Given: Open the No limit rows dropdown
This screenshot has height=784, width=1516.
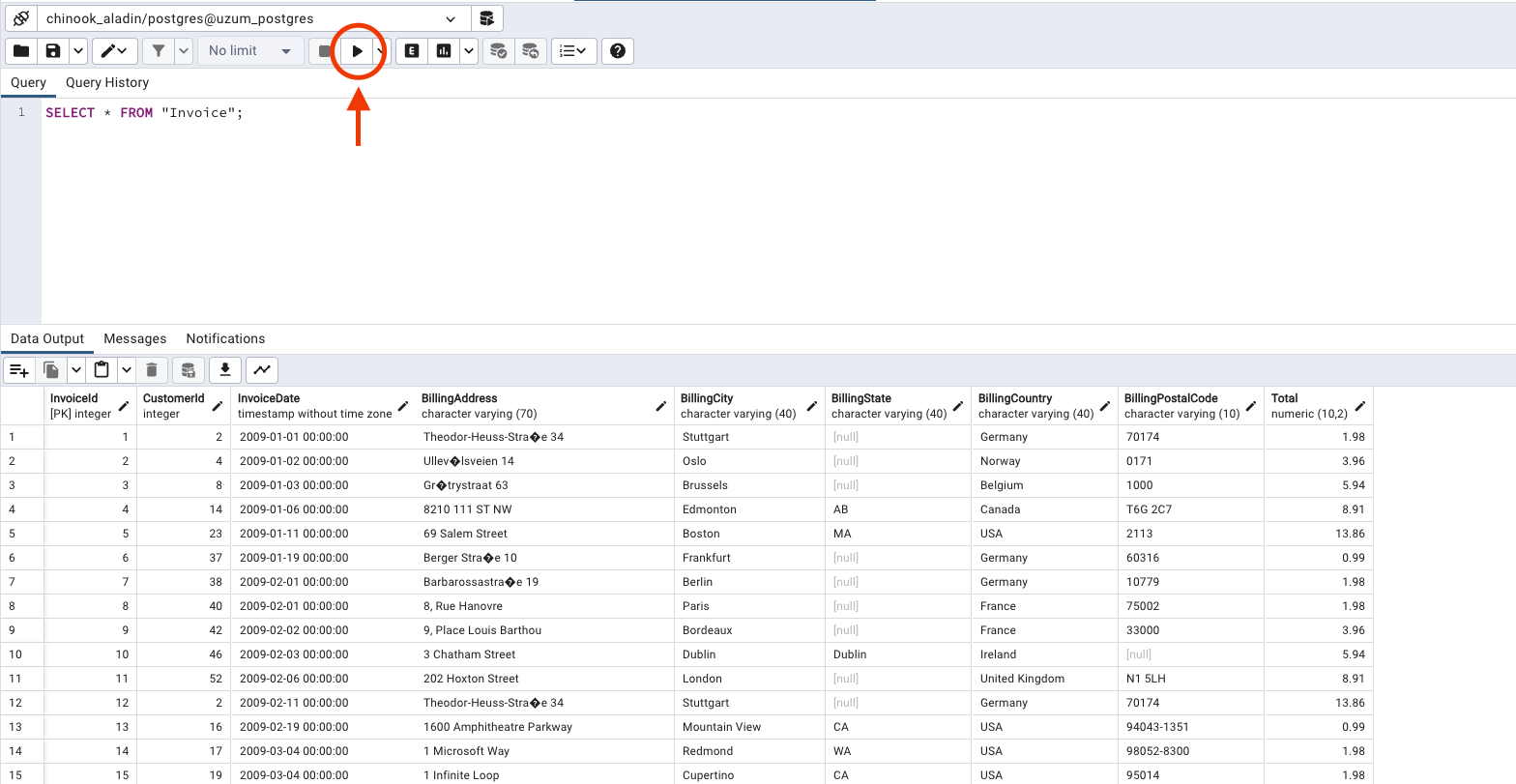Looking at the screenshot, I should 249,51.
